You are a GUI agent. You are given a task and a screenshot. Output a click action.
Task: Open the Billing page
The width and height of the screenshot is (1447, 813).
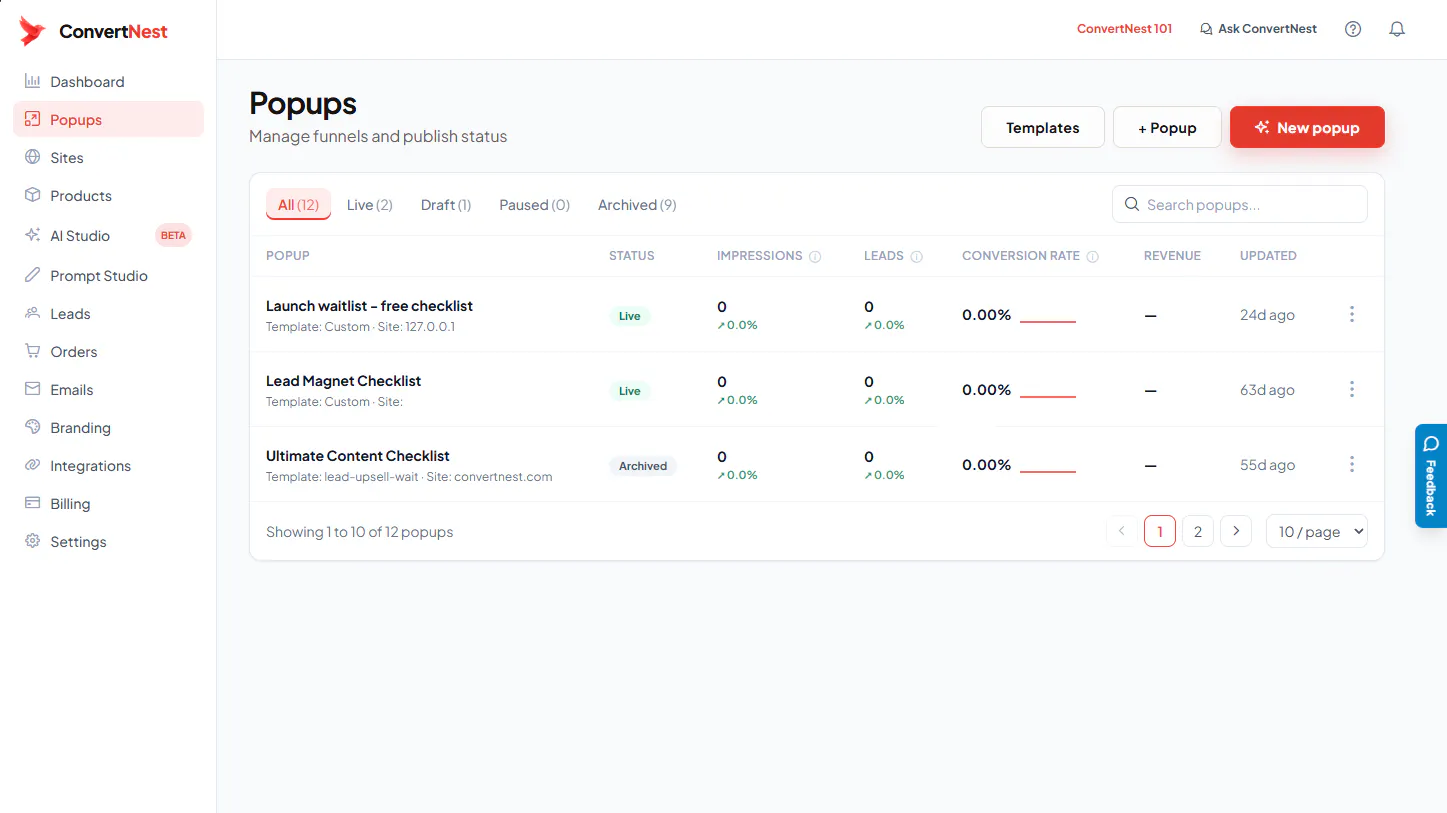point(108,504)
